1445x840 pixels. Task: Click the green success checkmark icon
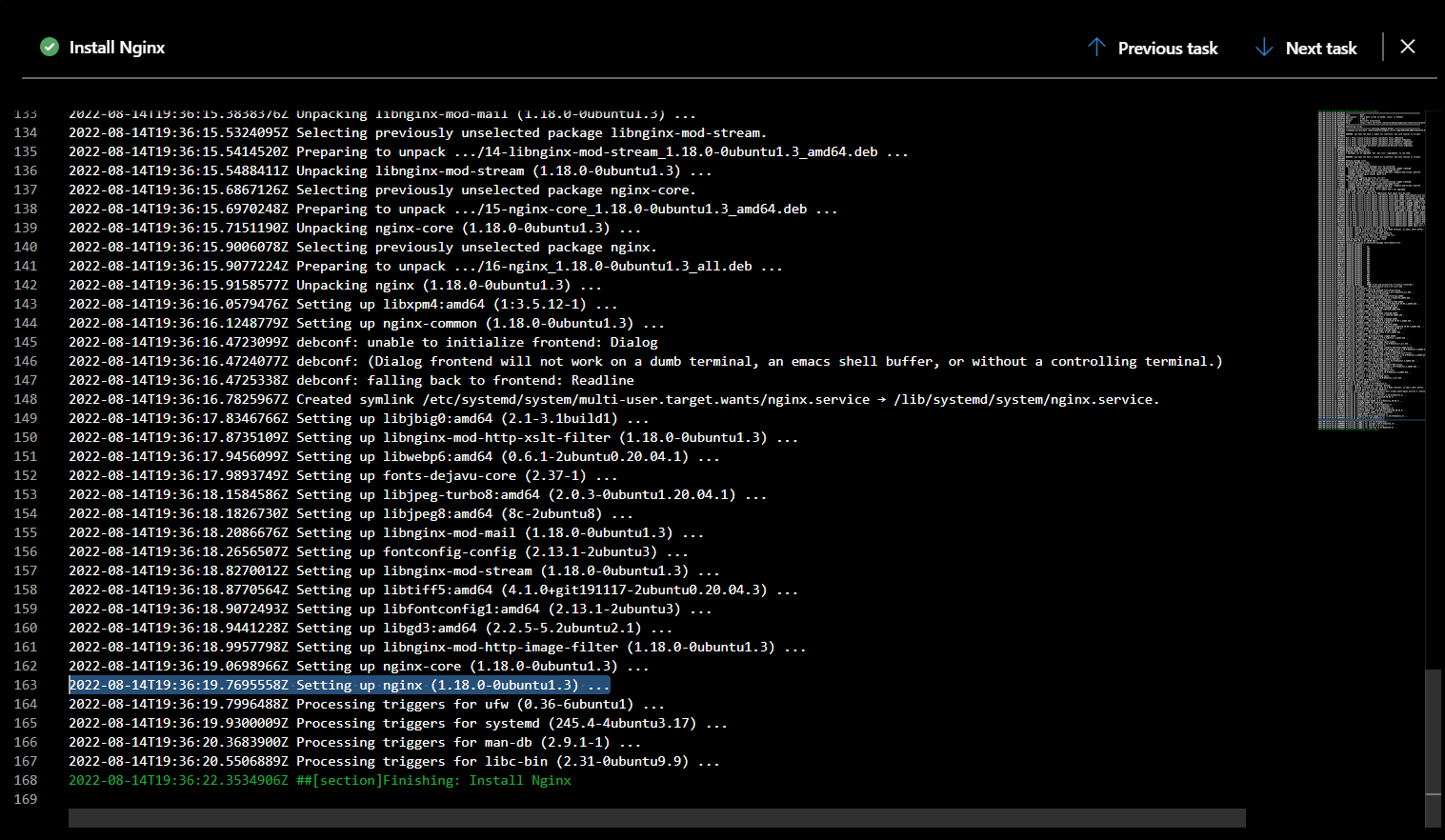50,47
